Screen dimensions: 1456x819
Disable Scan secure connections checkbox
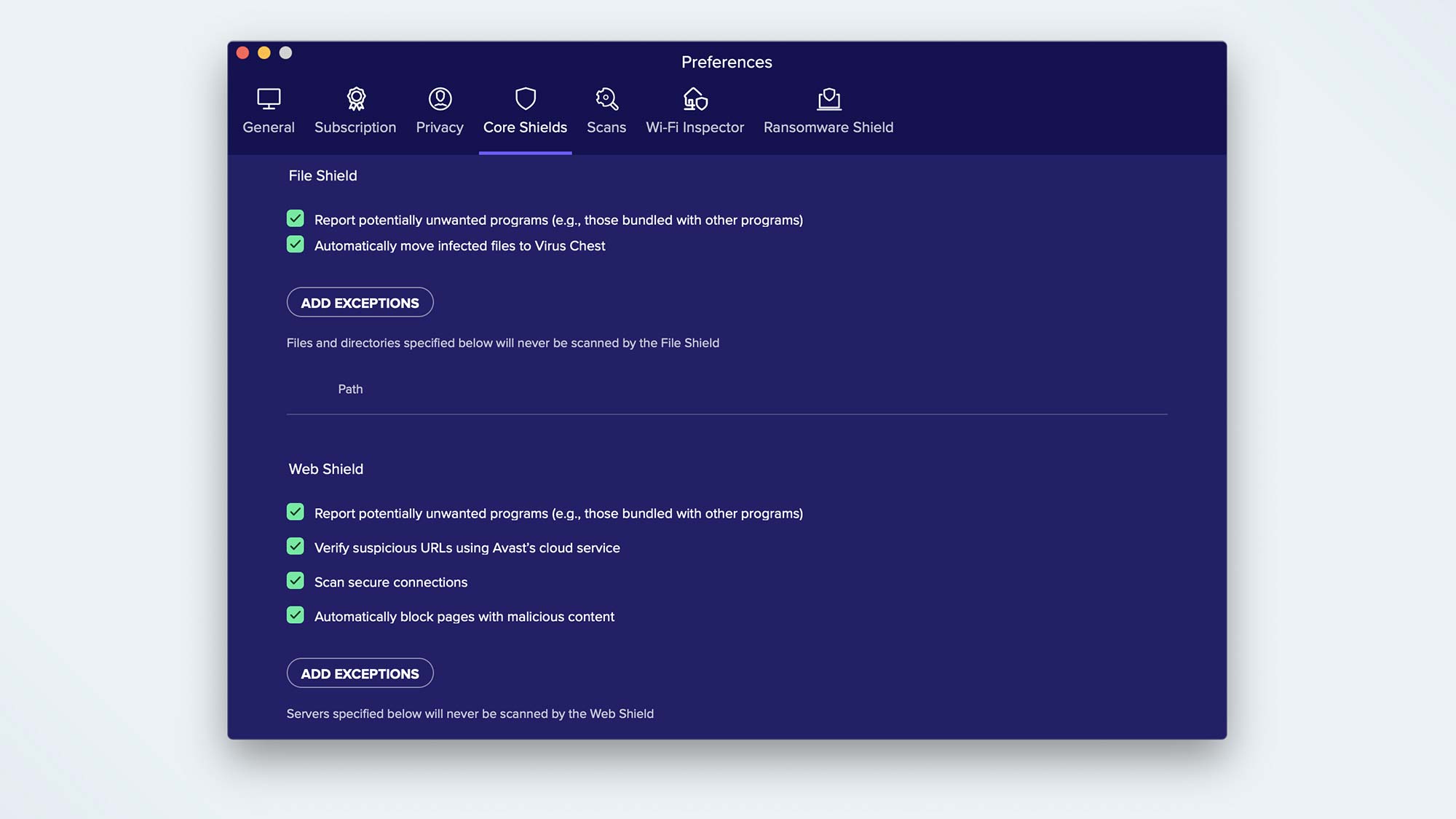[x=295, y=581]
